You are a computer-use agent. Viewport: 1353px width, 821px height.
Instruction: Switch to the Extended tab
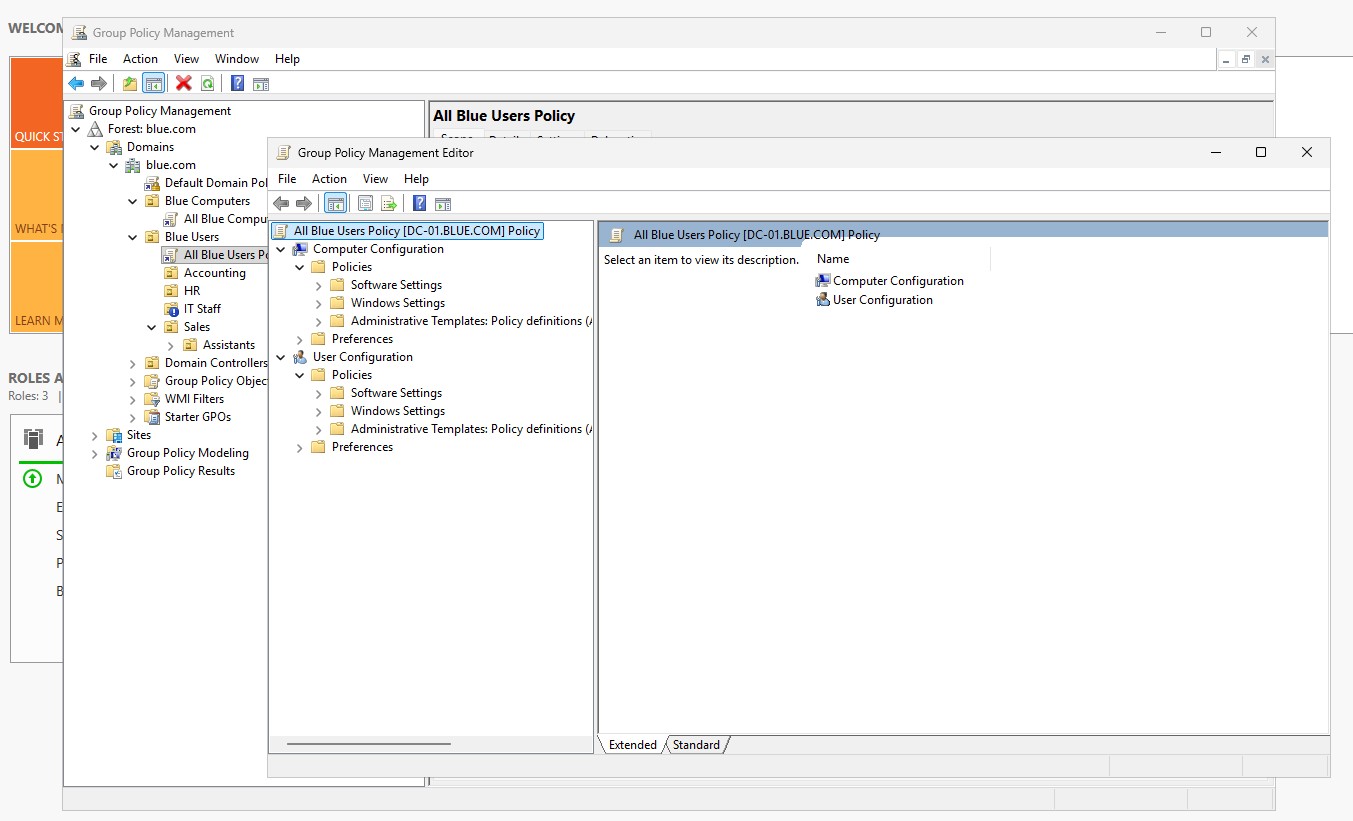point(633,745)
